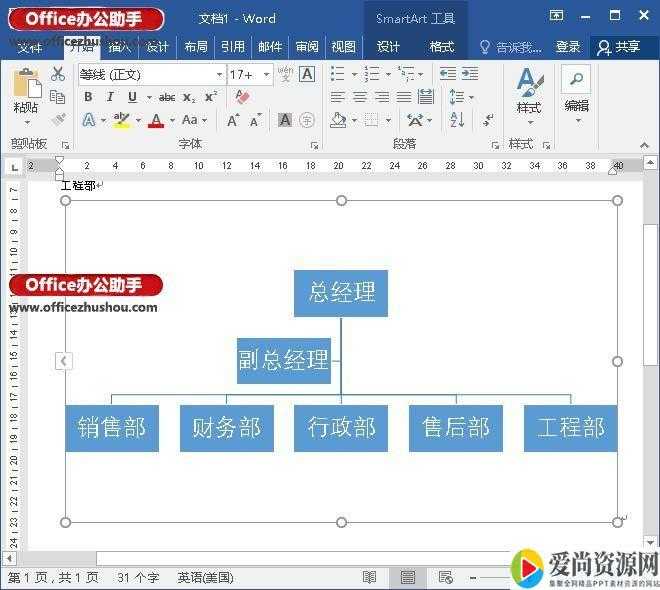Screen dimensions: 660x590
Task: Click the 共享 share button
Action: (618, 47)
